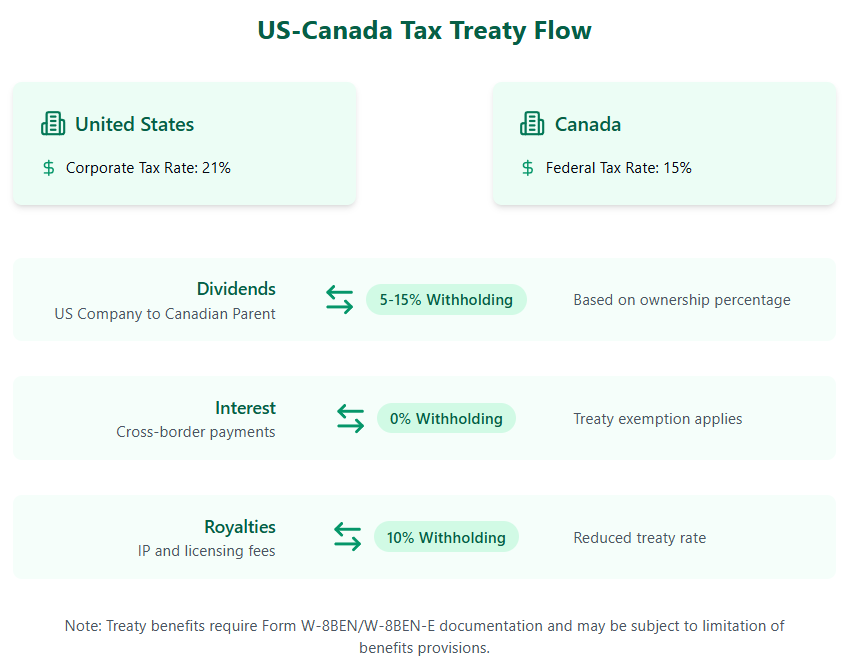853x669 pixels.
Task: Click the Dividends exchange arrows icon
Action: click(340, 299)
